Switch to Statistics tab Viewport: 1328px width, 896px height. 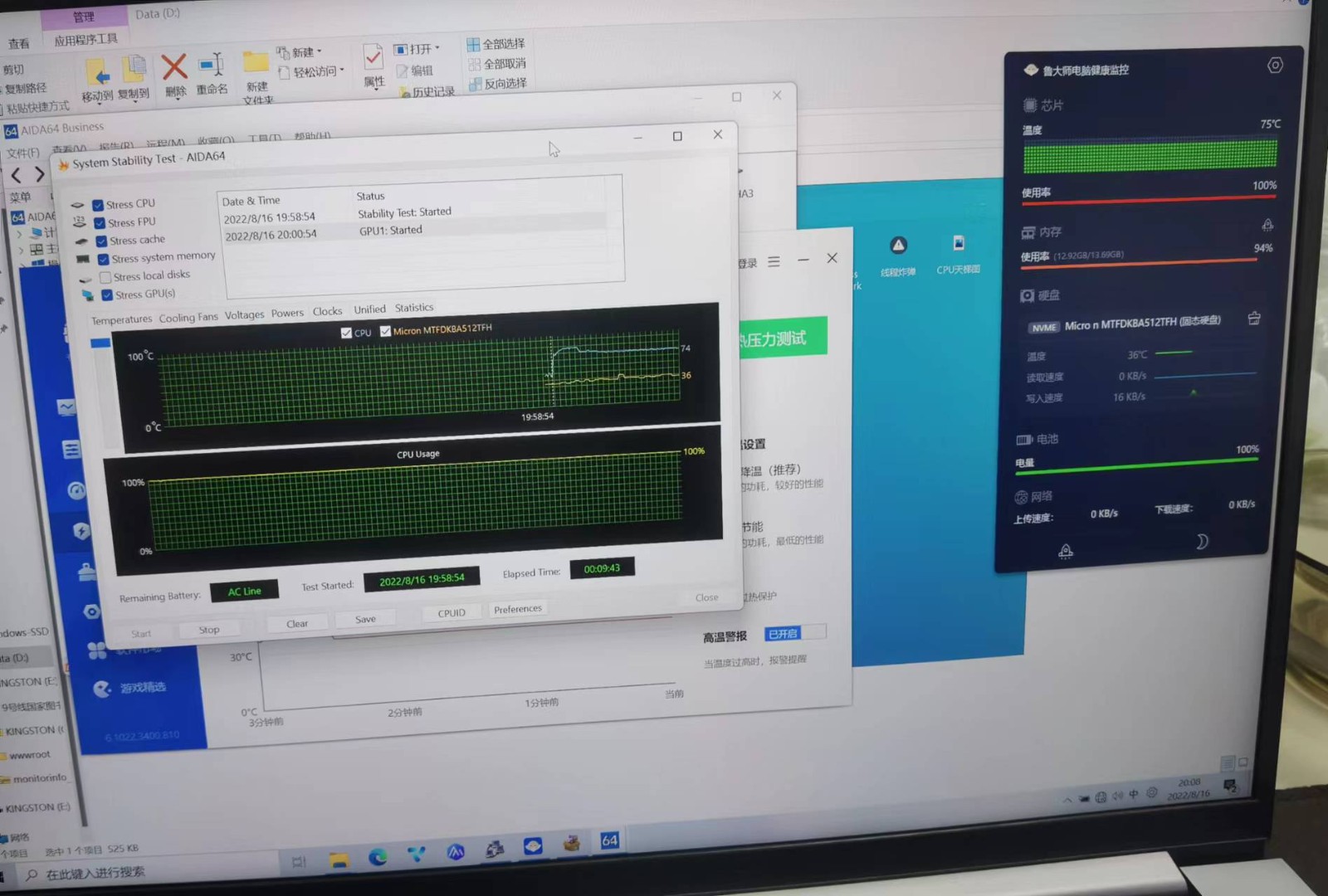414,308
